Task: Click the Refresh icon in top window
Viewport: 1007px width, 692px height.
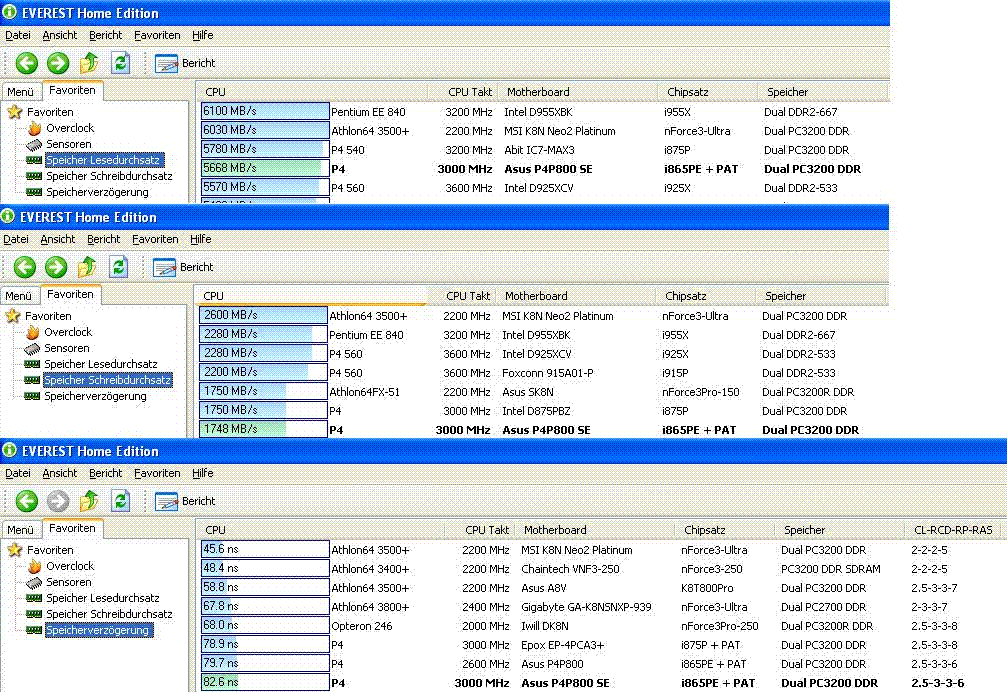Action: point(121,63)
